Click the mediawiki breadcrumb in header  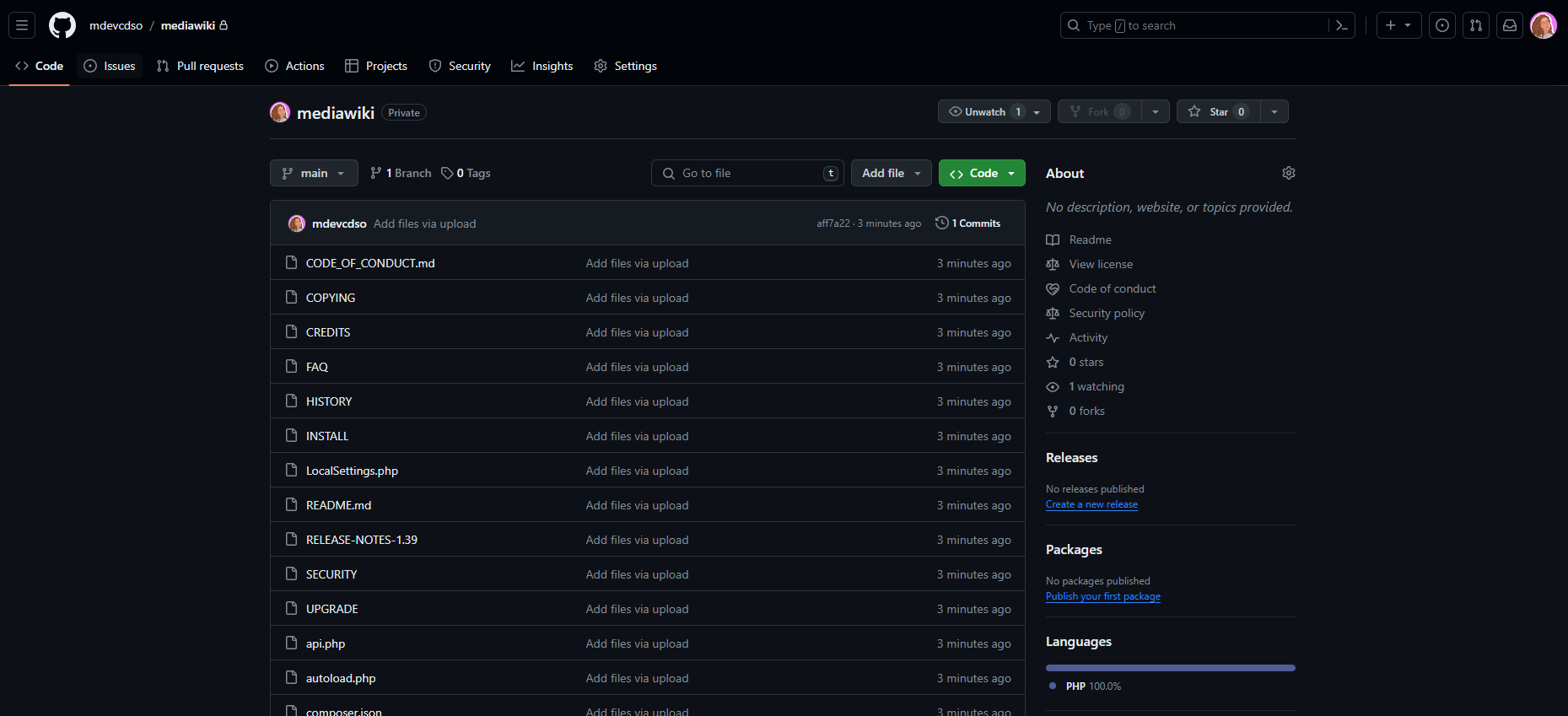[188, 25]
